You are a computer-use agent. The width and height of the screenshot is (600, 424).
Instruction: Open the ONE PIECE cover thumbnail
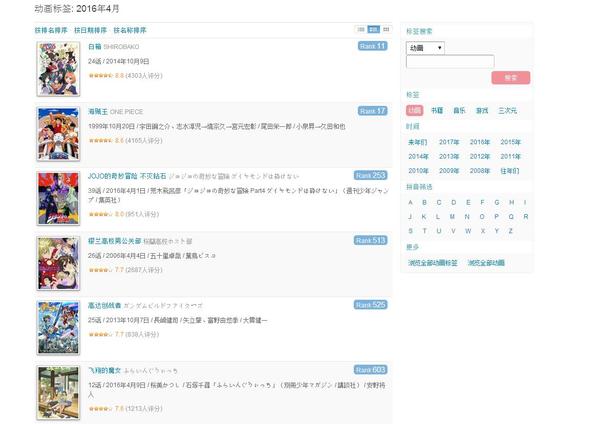pyautogui.click(x=59, y=134)
